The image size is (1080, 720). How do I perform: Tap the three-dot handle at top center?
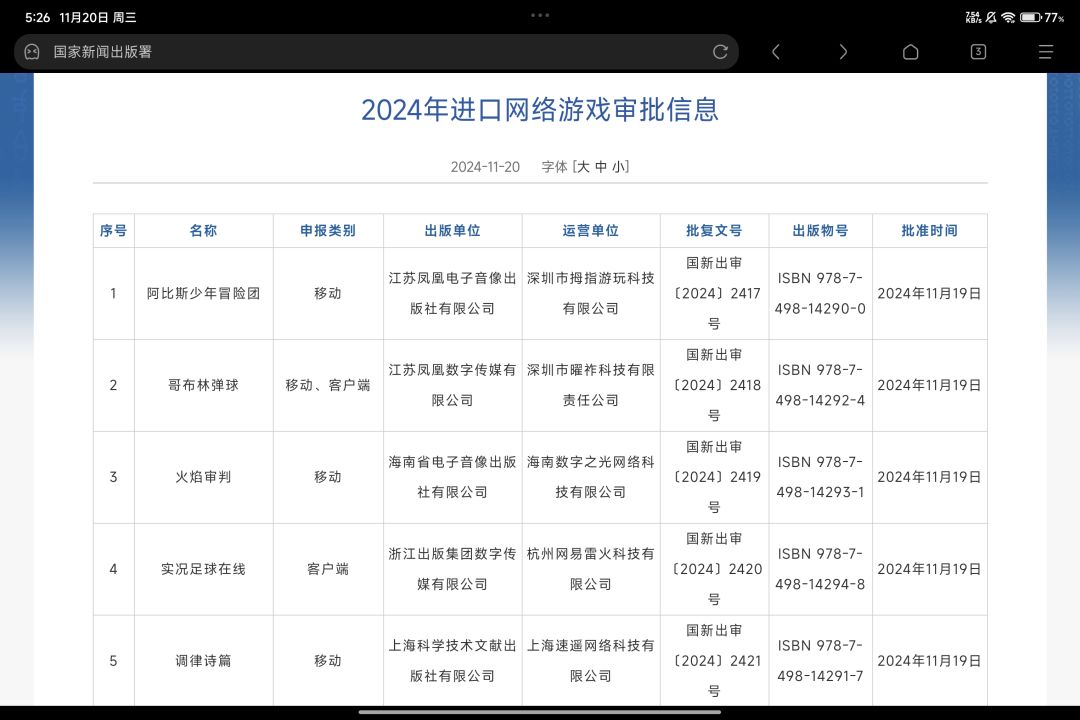click(540, 15)
